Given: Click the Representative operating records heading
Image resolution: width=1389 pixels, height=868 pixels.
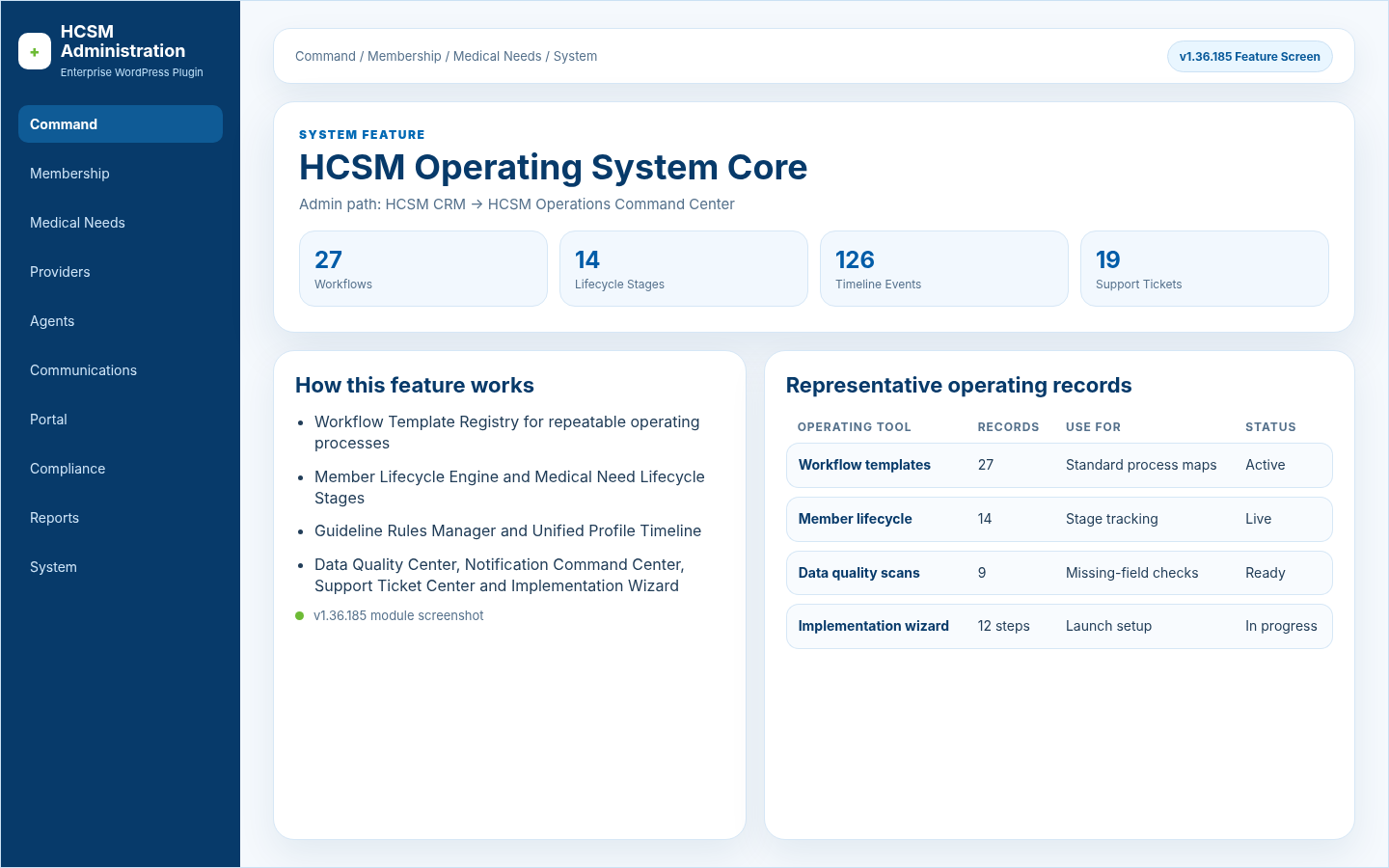Looking at the screenshot, I should [x=959, y=386].
